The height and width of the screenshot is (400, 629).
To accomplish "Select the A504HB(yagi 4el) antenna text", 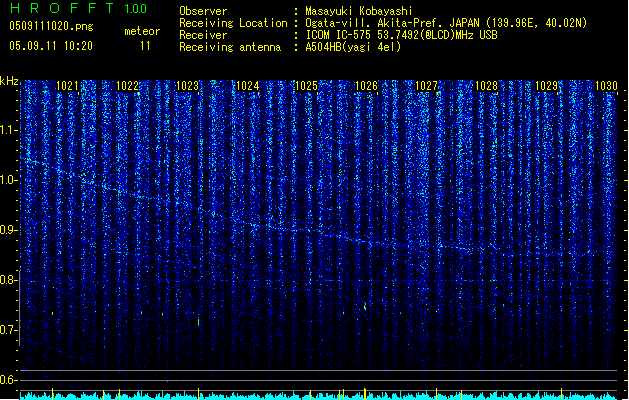I will pyautogui.click(x=353, y=47).
